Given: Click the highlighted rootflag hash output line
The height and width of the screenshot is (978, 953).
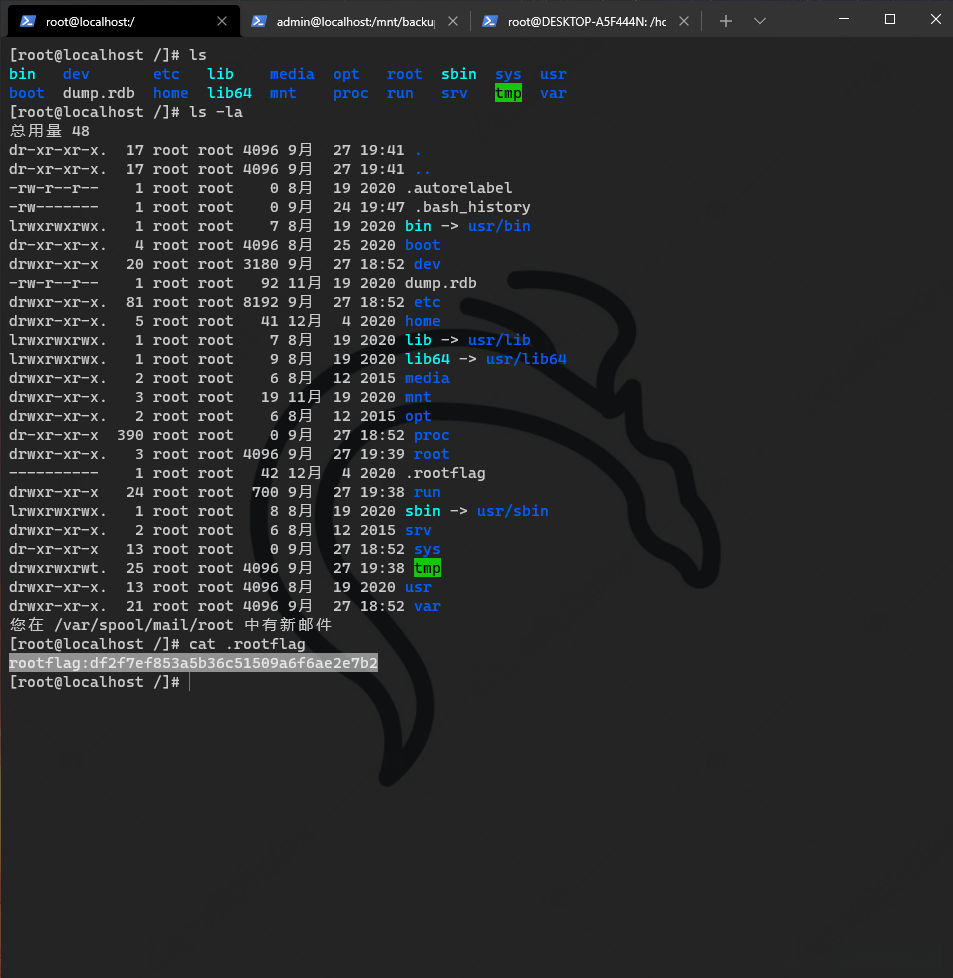Looking at the screenshot, I should coord(193,663).
